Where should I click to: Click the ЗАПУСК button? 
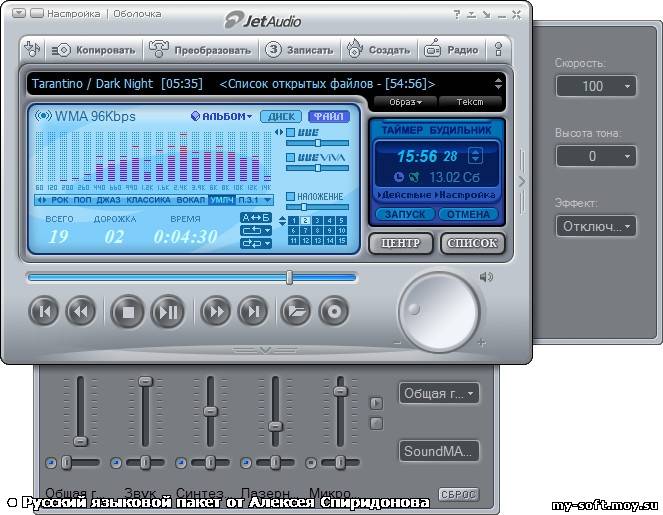click(405, 214)
